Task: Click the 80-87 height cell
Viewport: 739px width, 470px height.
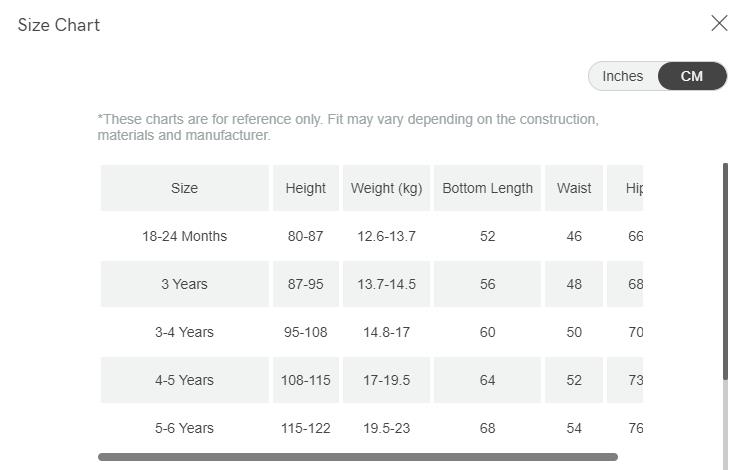Action: (x=306, y=236)
